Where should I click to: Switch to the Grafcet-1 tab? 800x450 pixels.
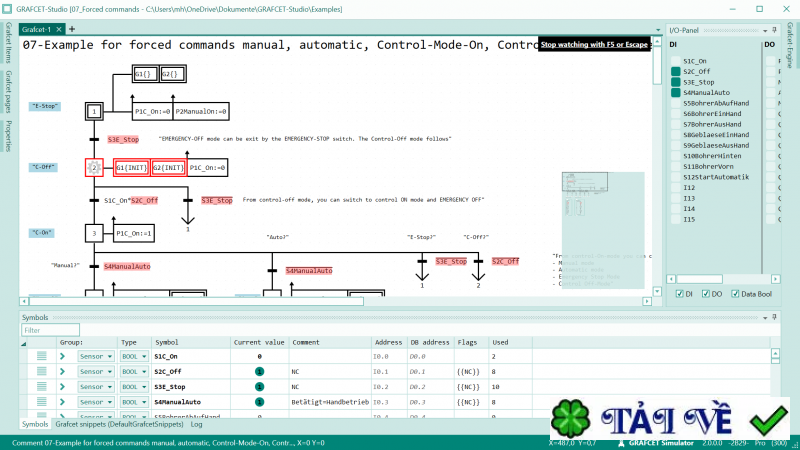tap(36, 30)
